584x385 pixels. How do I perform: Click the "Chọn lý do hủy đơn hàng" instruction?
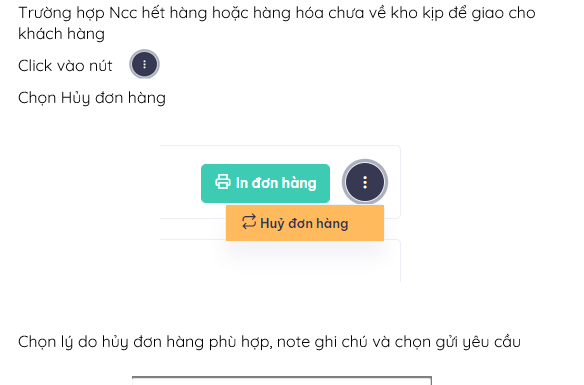(269, 342)
